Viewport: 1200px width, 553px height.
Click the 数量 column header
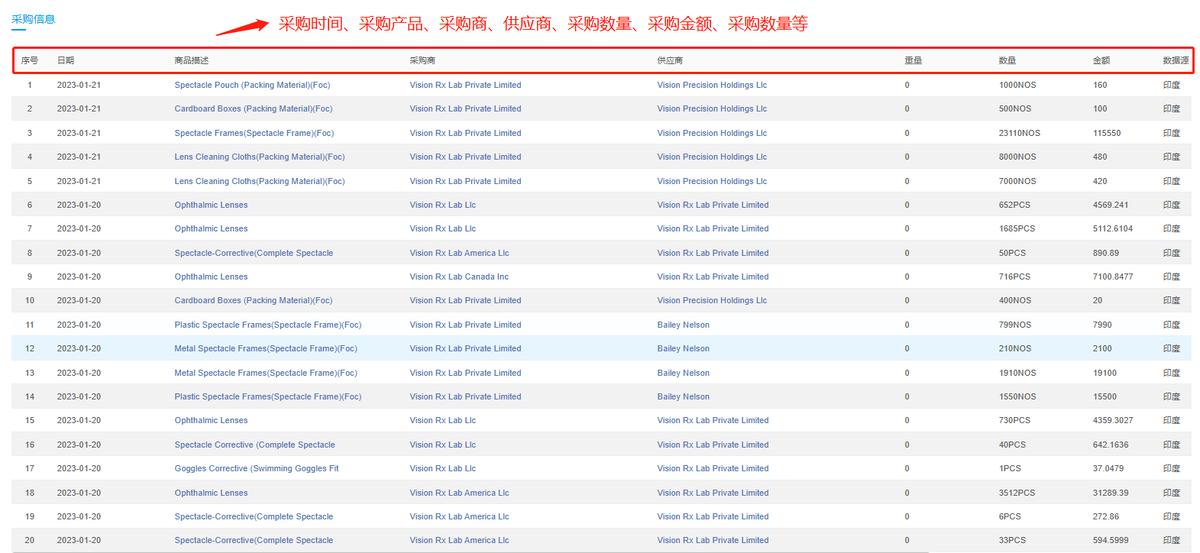1007,61
